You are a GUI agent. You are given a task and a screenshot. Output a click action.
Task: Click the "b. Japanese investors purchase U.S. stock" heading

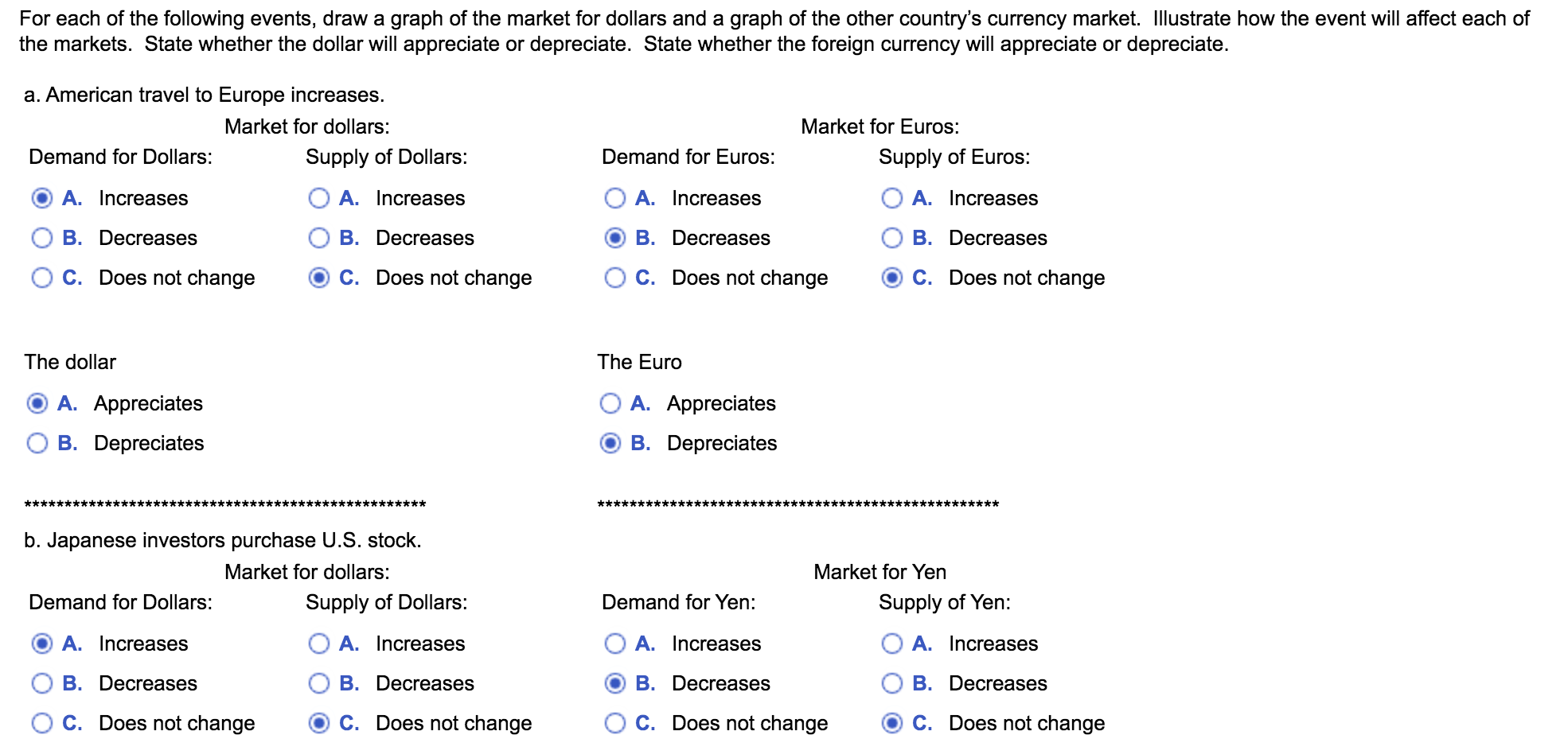click(x=224, y=539)
